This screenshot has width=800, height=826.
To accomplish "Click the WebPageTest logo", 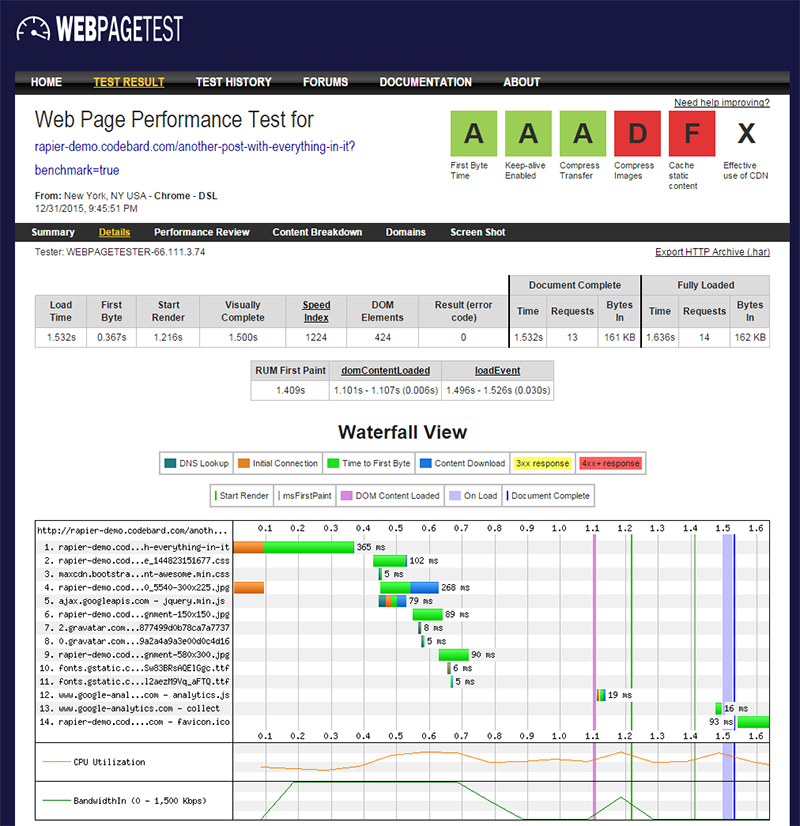I will click(100, 28).
